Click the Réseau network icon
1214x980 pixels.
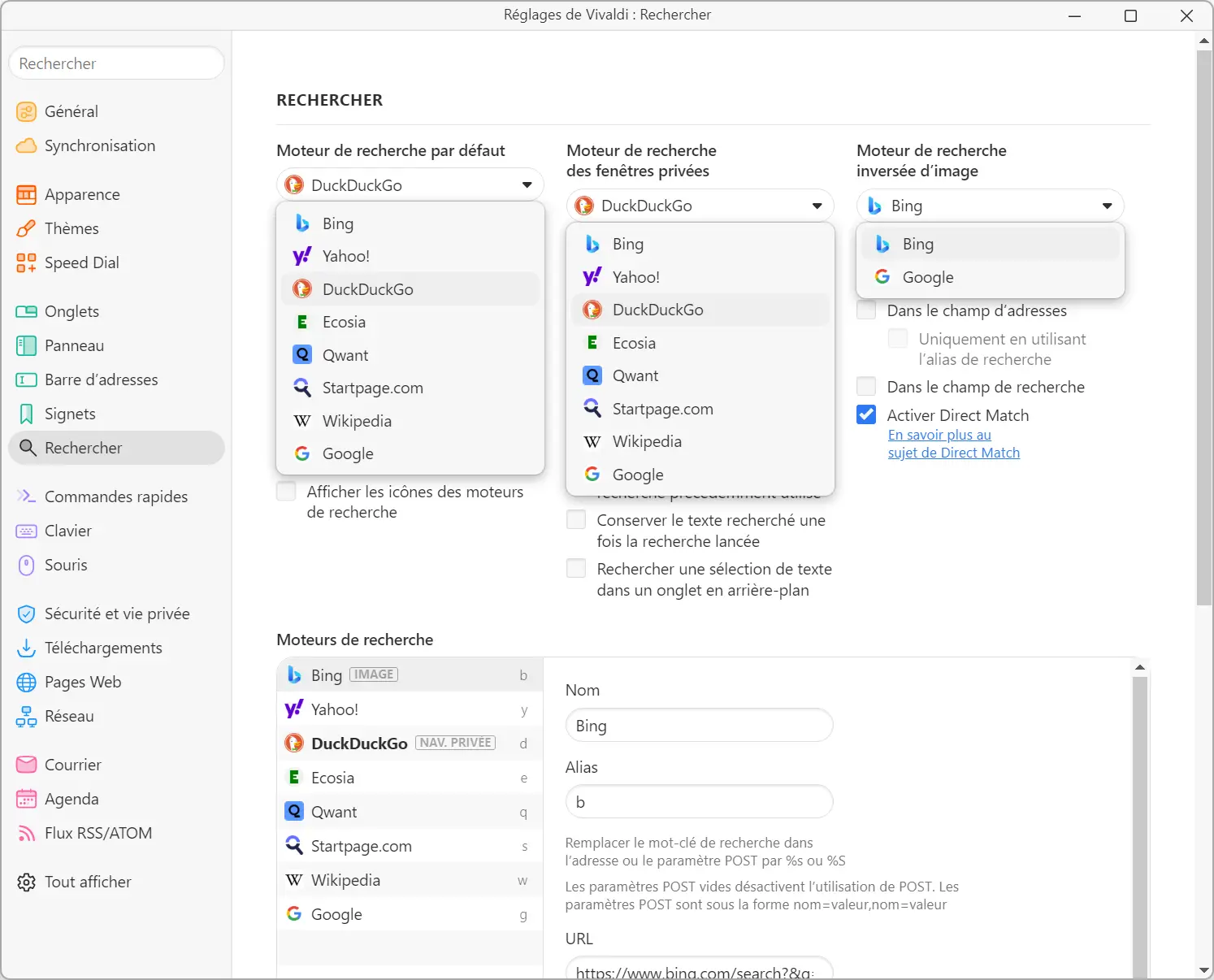coord(27,716)
